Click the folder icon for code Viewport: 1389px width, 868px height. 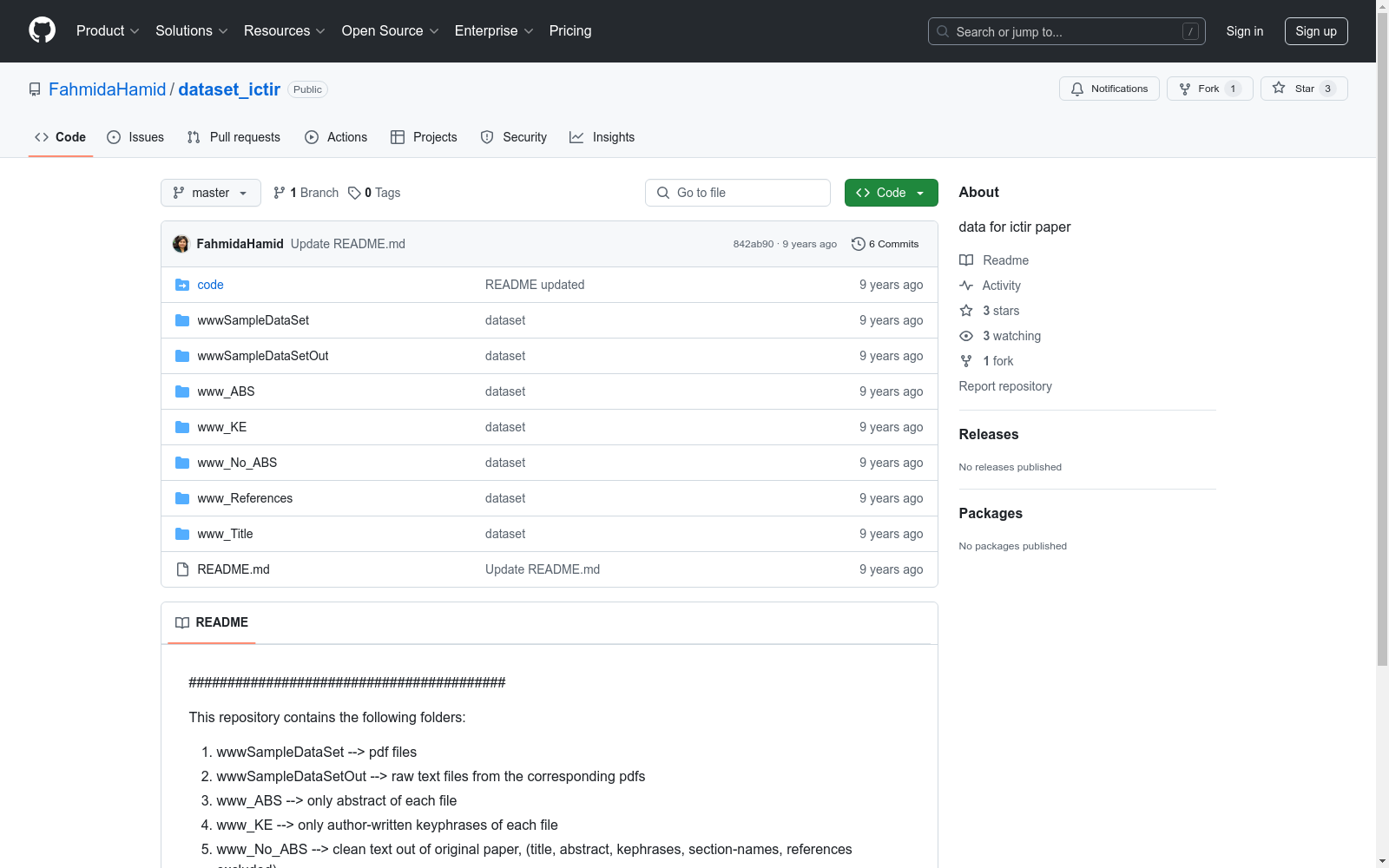click(182, 285)
